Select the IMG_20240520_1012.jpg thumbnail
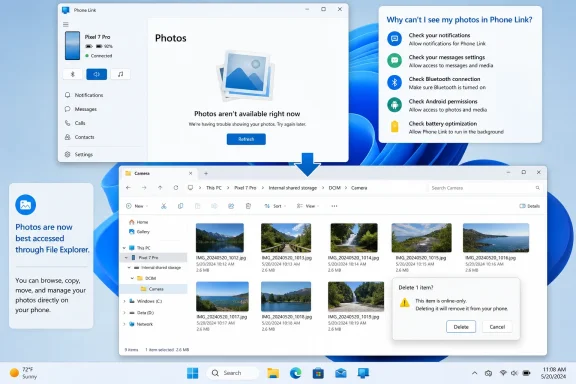The image size is (576, 384). click(220, 238)
